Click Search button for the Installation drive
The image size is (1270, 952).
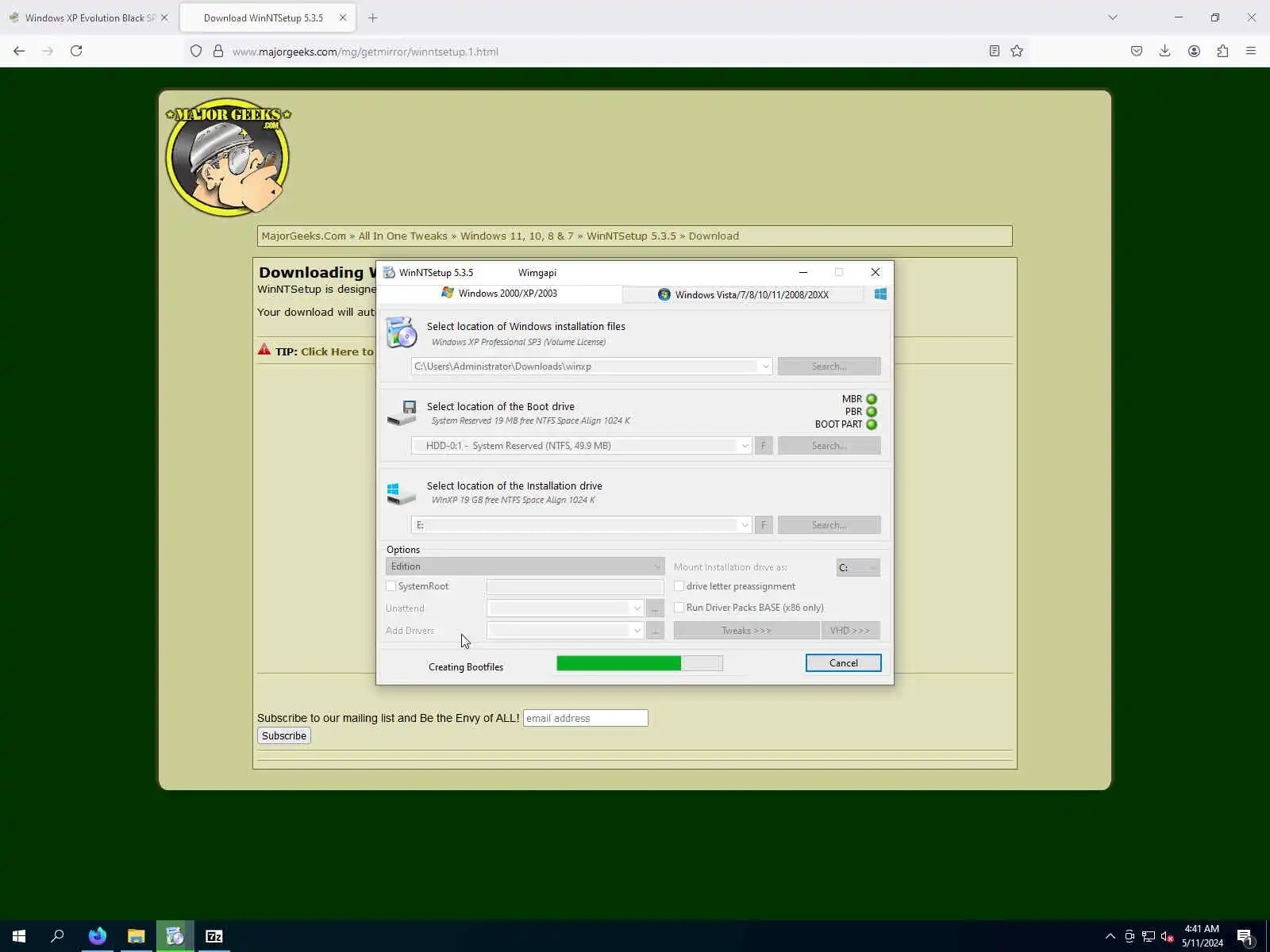829,525
